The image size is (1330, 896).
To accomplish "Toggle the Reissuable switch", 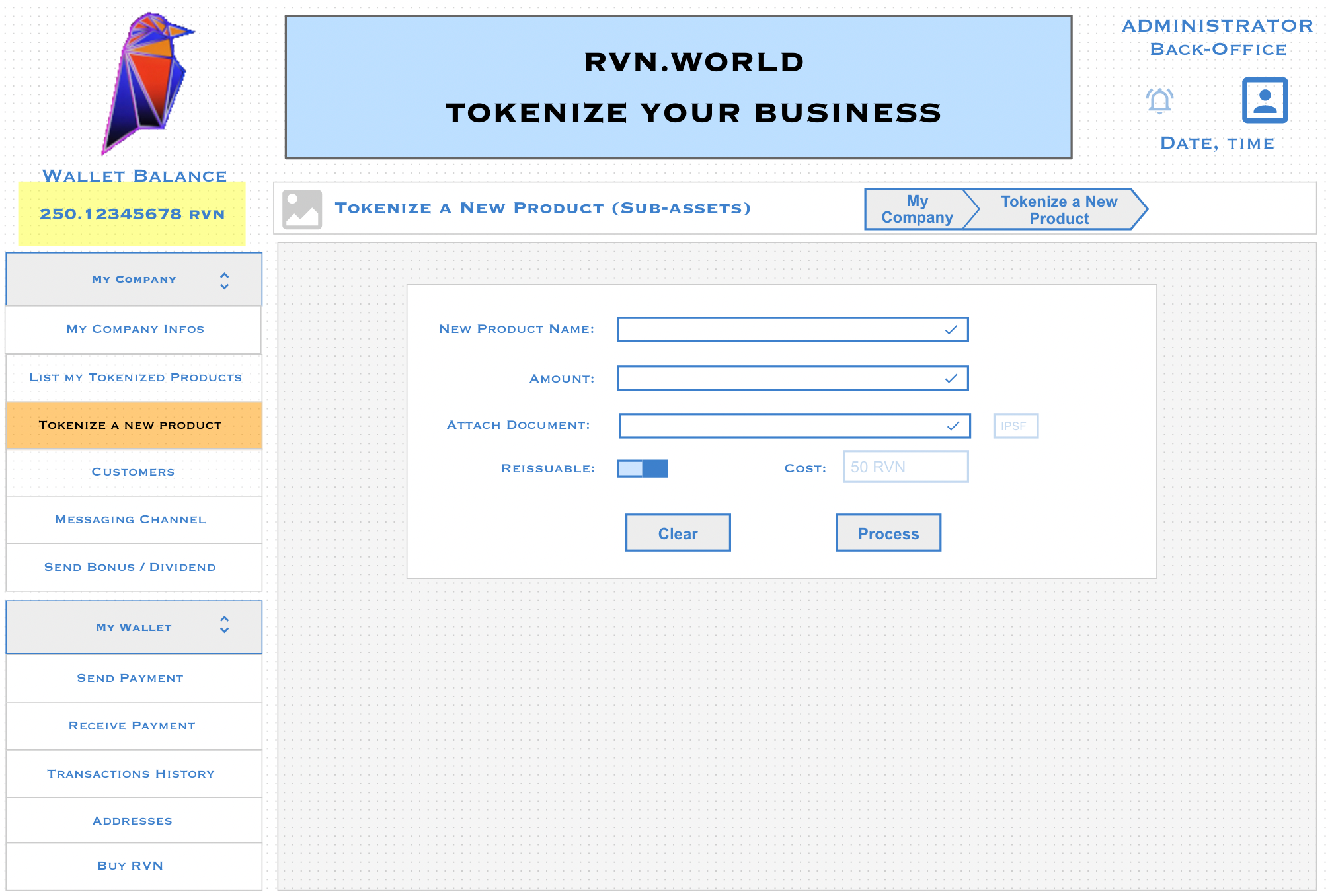I will tap(642, 468).
